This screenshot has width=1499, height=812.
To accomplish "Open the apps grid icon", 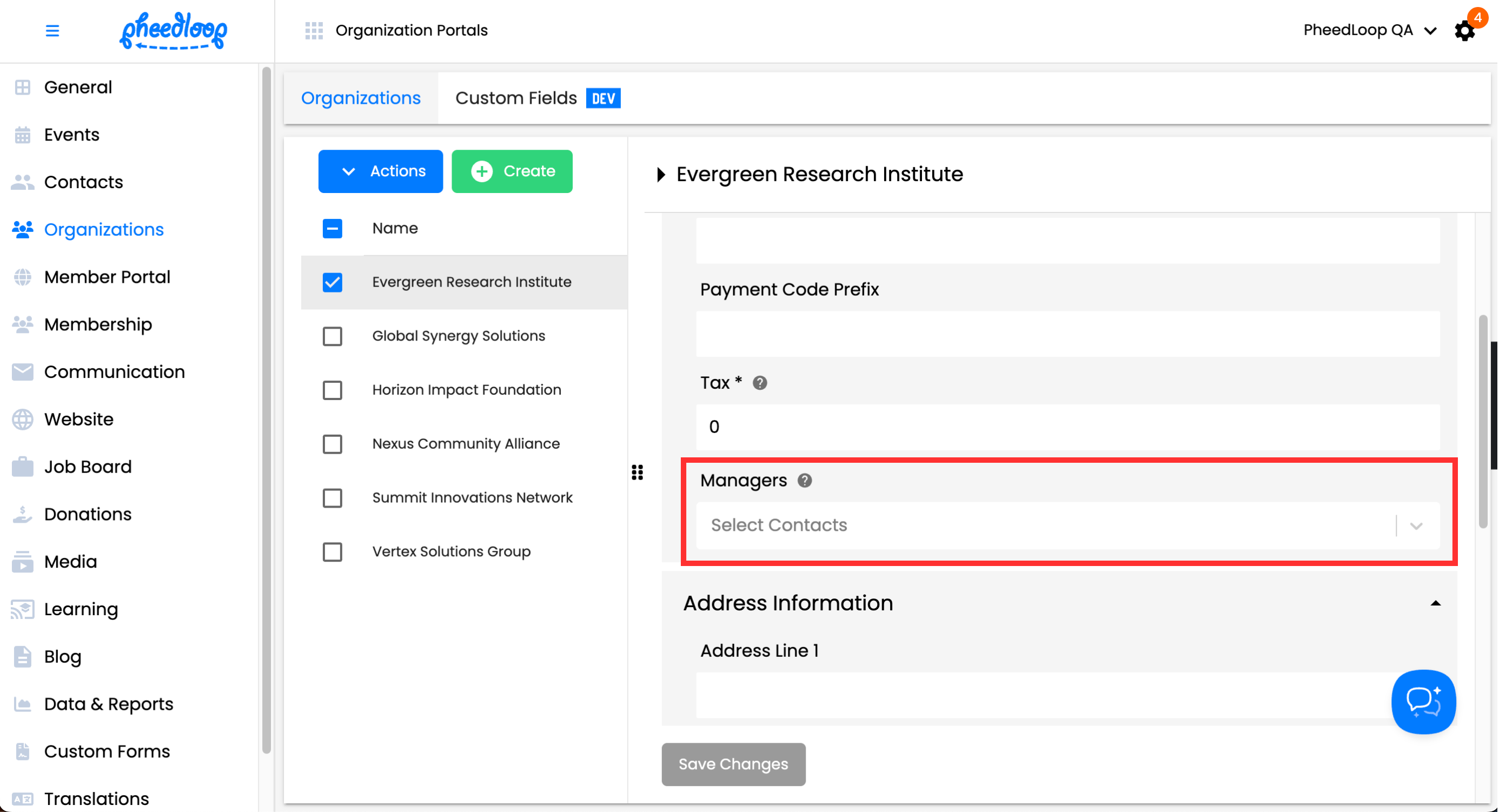I will point(314,30).
